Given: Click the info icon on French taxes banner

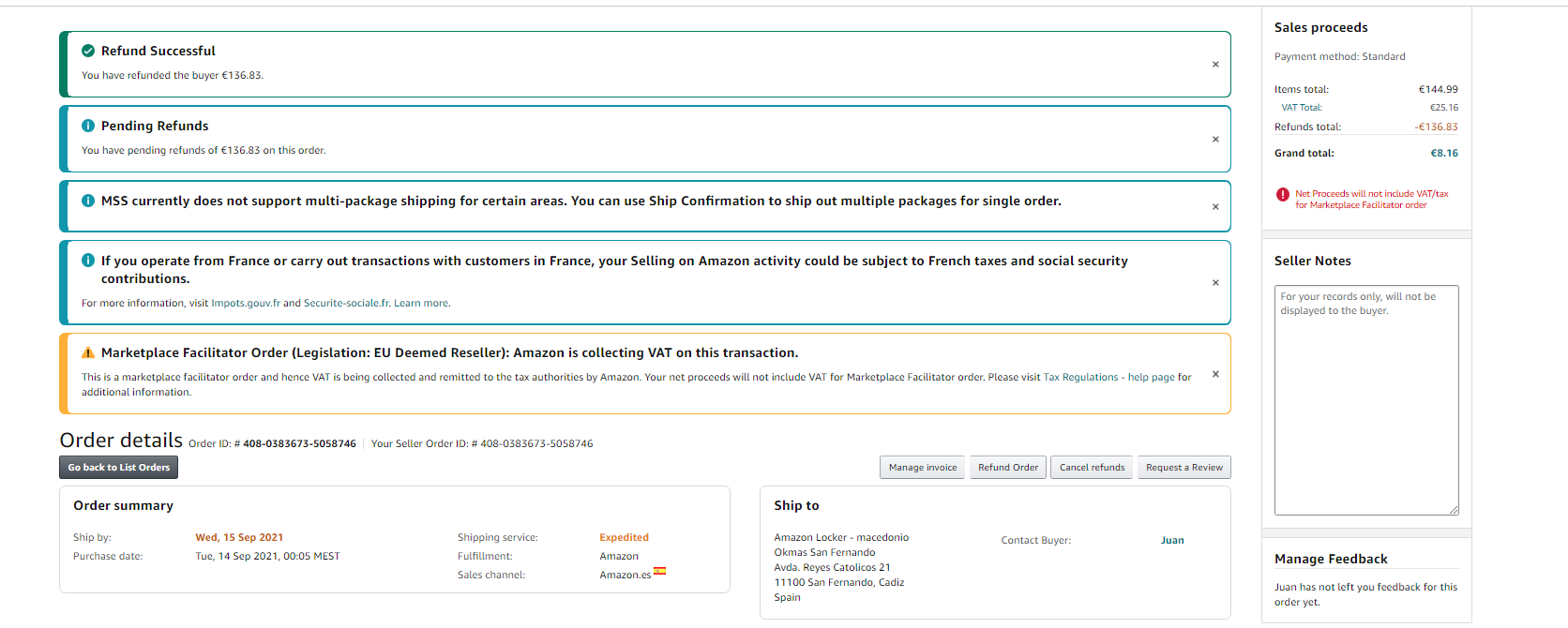Looking at the screenshot, I should tap(88, 261).
